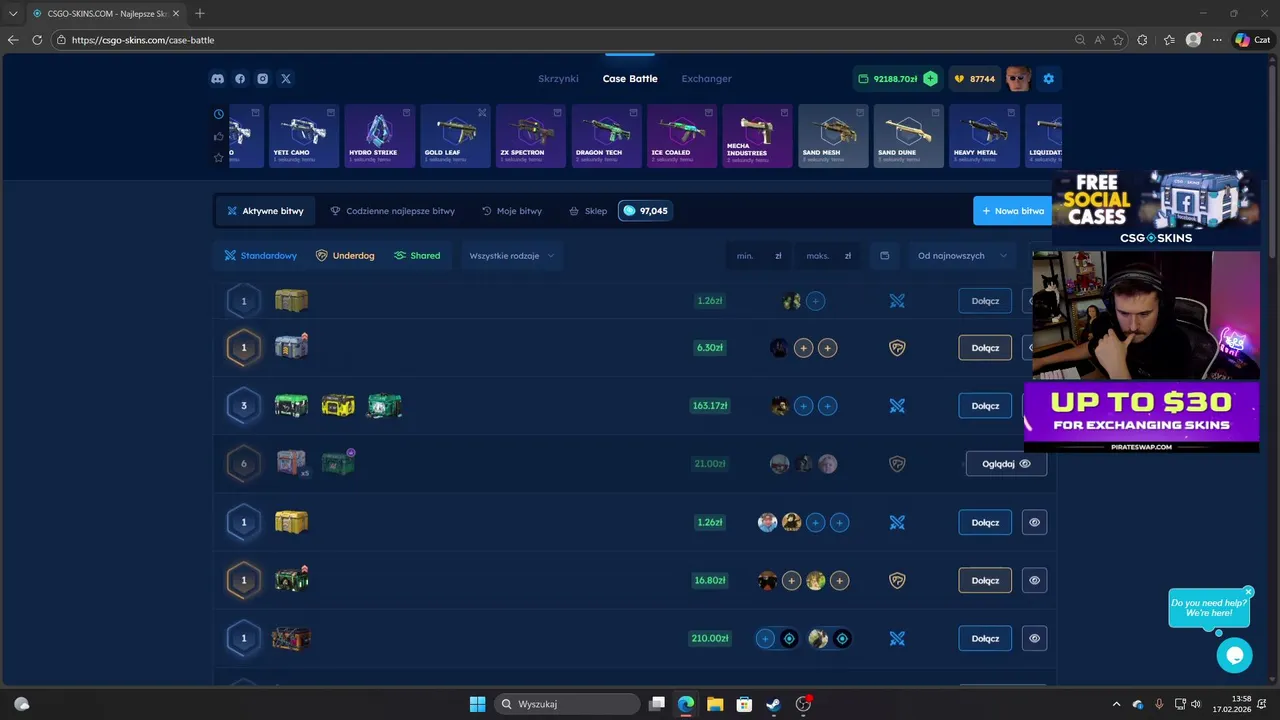This screenshot has height=720, width=1280.
Task: Click underdog shield icon in 16.80zł row
Action: pos(897,580)
